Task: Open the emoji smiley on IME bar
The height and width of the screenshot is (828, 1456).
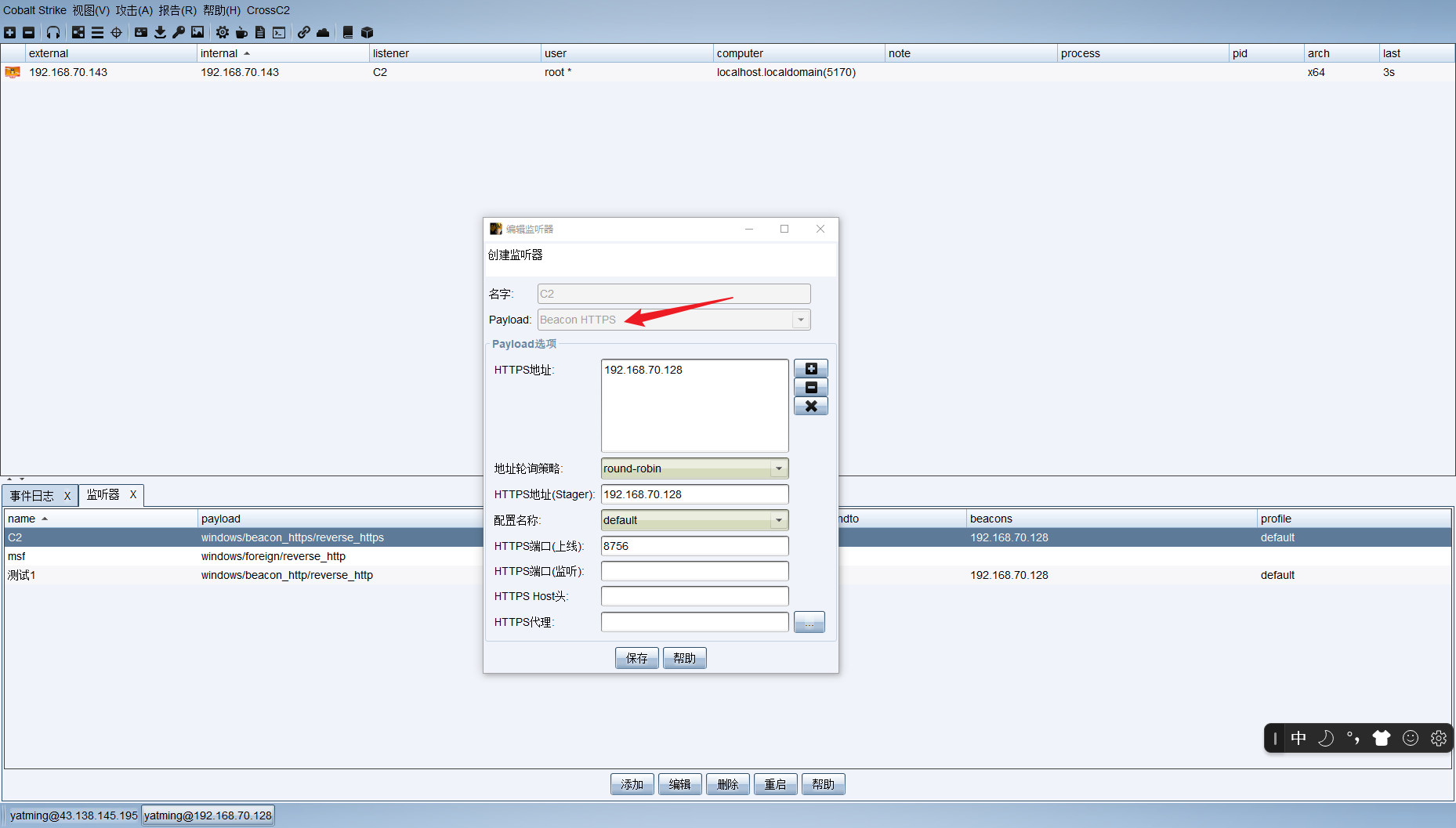Action: click(x=1411, y=738)
